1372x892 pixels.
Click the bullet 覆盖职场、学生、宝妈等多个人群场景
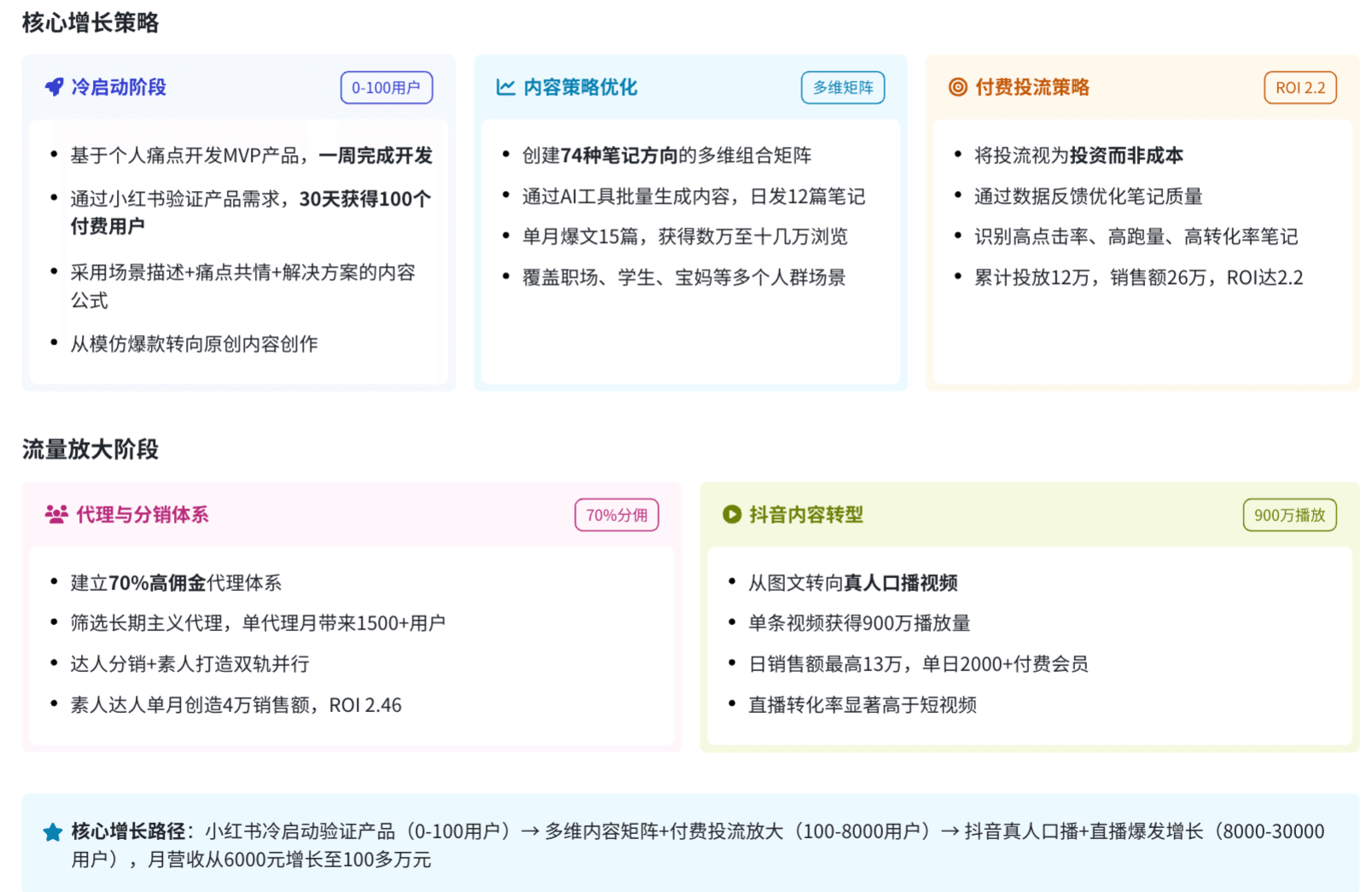tap(684, 277)
